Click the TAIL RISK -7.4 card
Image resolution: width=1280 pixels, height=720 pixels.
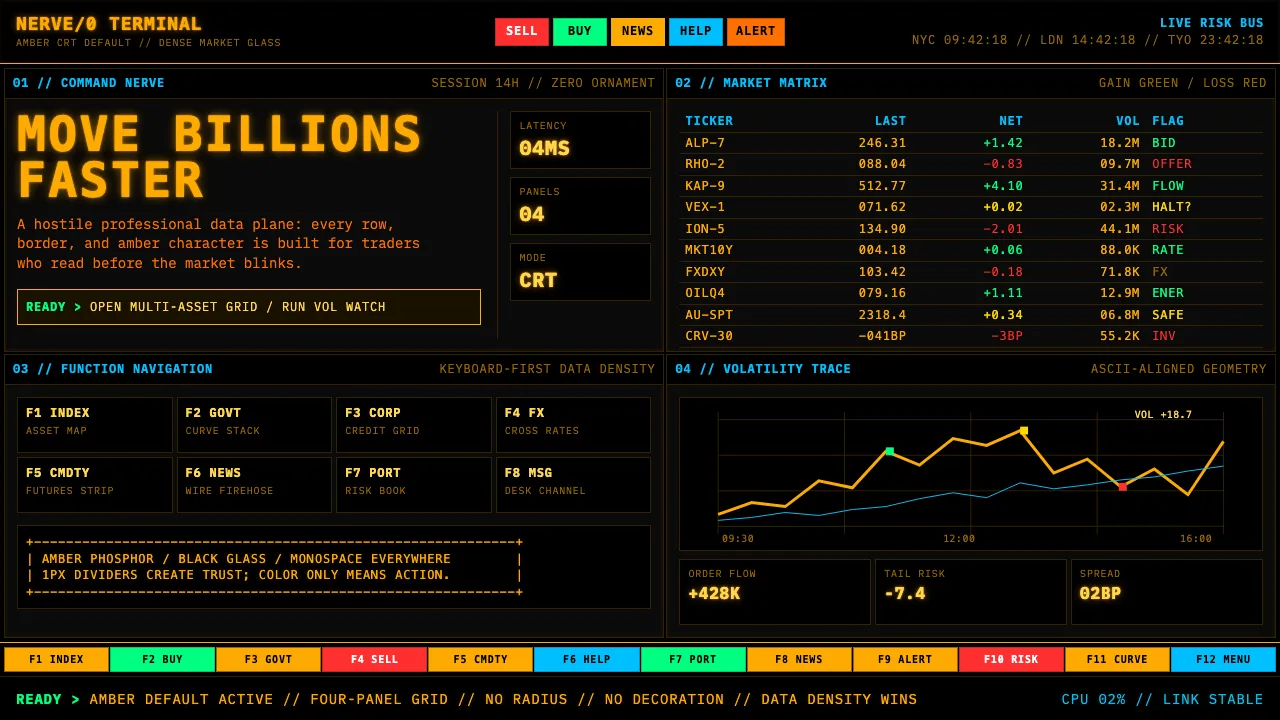(971, 592)
